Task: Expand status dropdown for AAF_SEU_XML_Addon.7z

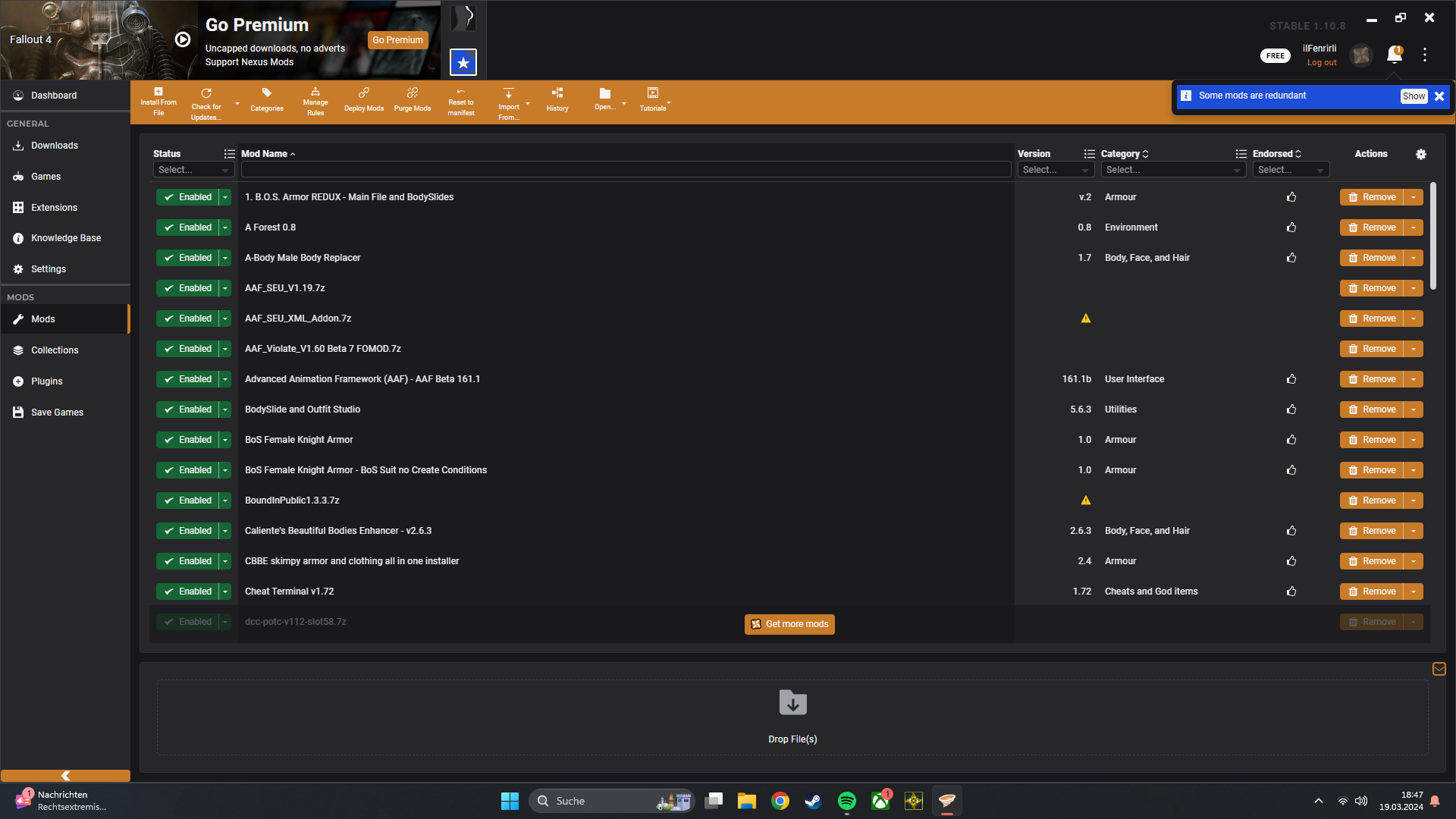Action: [225, 318]
